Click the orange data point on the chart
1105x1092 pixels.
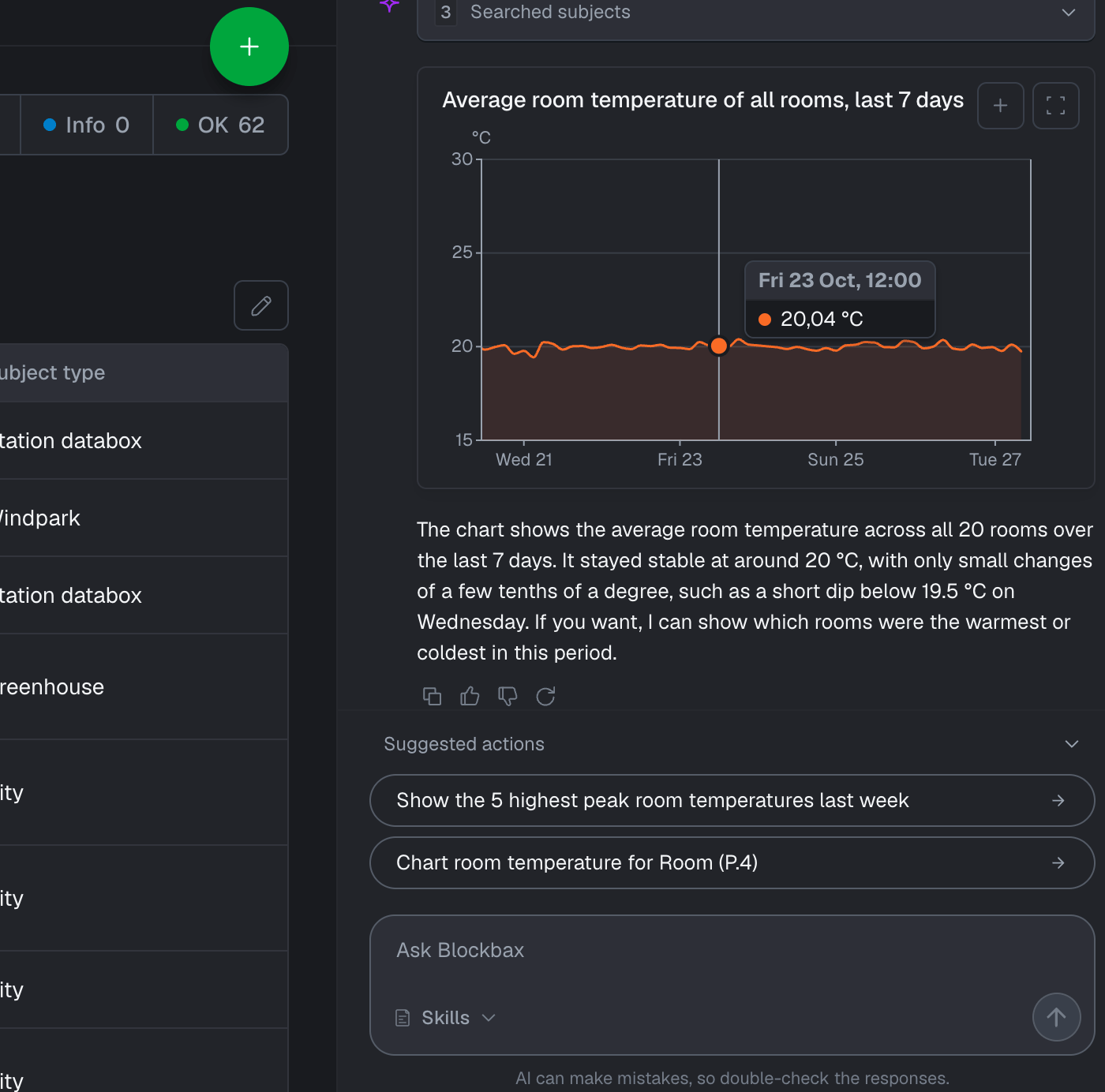pos(718,346)
